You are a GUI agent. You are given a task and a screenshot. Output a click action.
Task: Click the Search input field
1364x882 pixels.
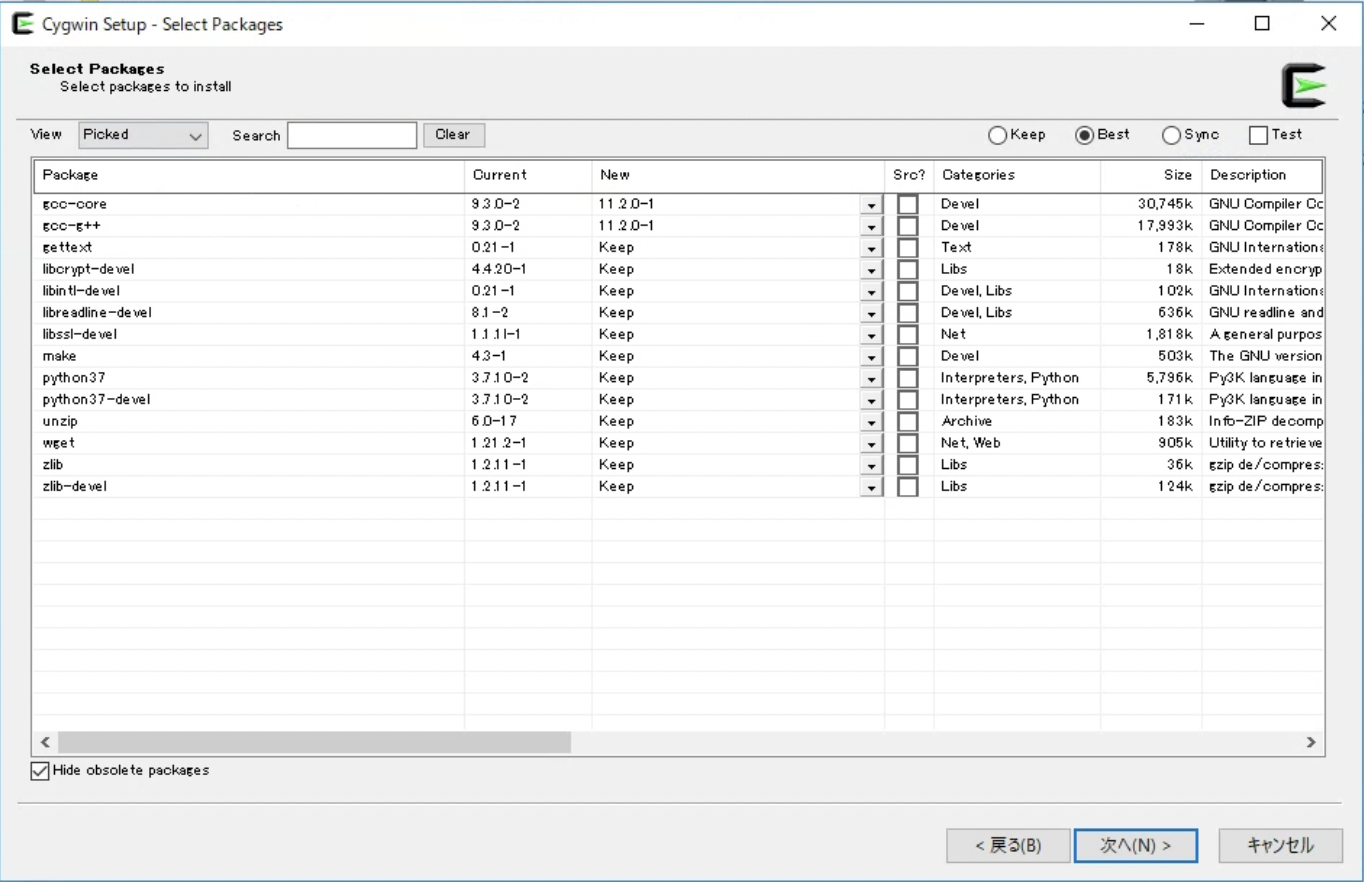coord(351,134)
